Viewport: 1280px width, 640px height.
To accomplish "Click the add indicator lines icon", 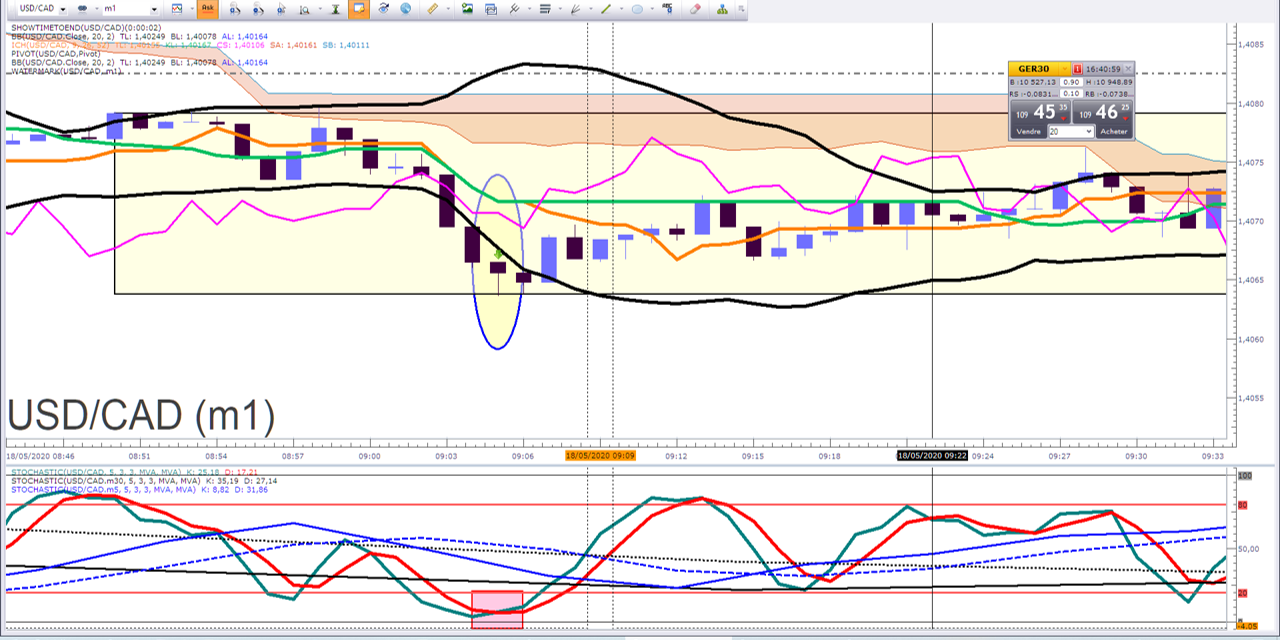I will coord(514,9).
